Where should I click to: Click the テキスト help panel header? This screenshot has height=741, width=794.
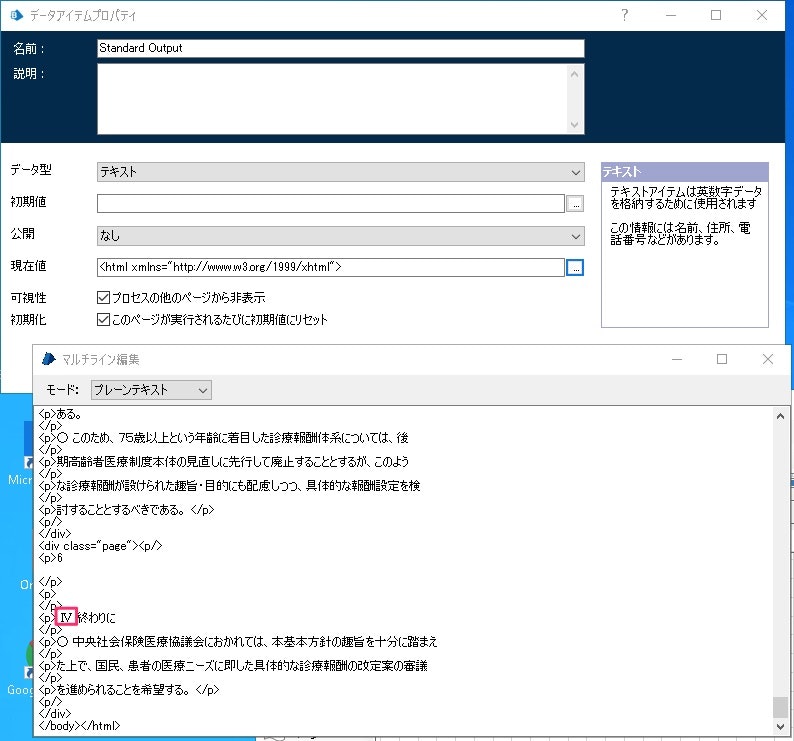[x=685, y=172]
